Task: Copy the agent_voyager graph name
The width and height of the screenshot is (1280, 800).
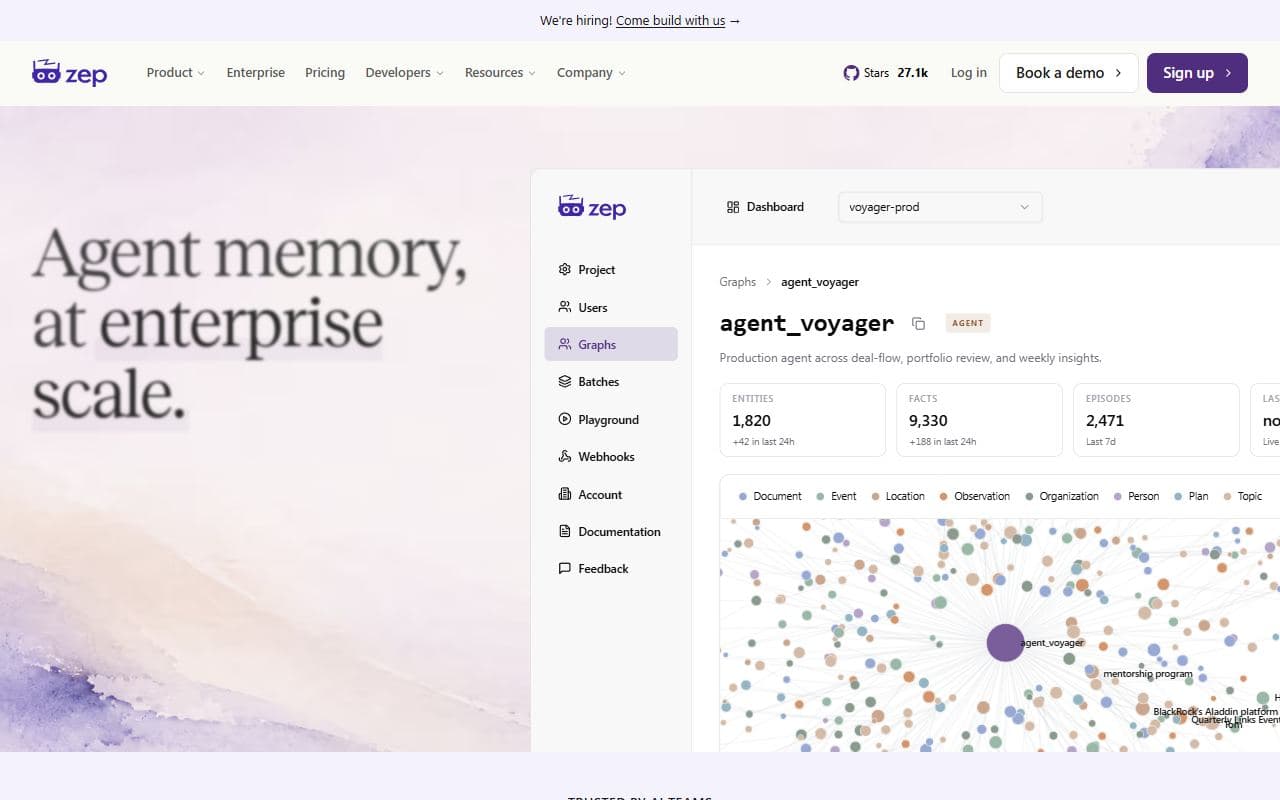Action: tap(918, 323)
